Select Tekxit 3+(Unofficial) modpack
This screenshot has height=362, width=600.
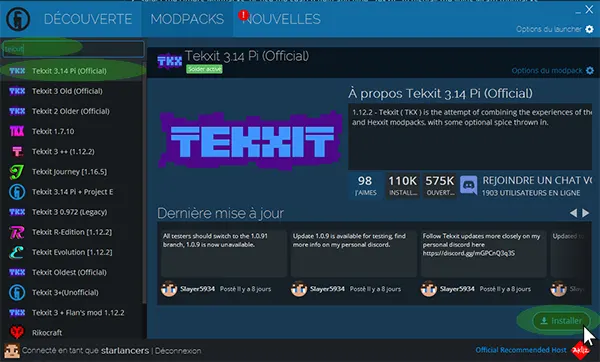click(x=72, y=292)
